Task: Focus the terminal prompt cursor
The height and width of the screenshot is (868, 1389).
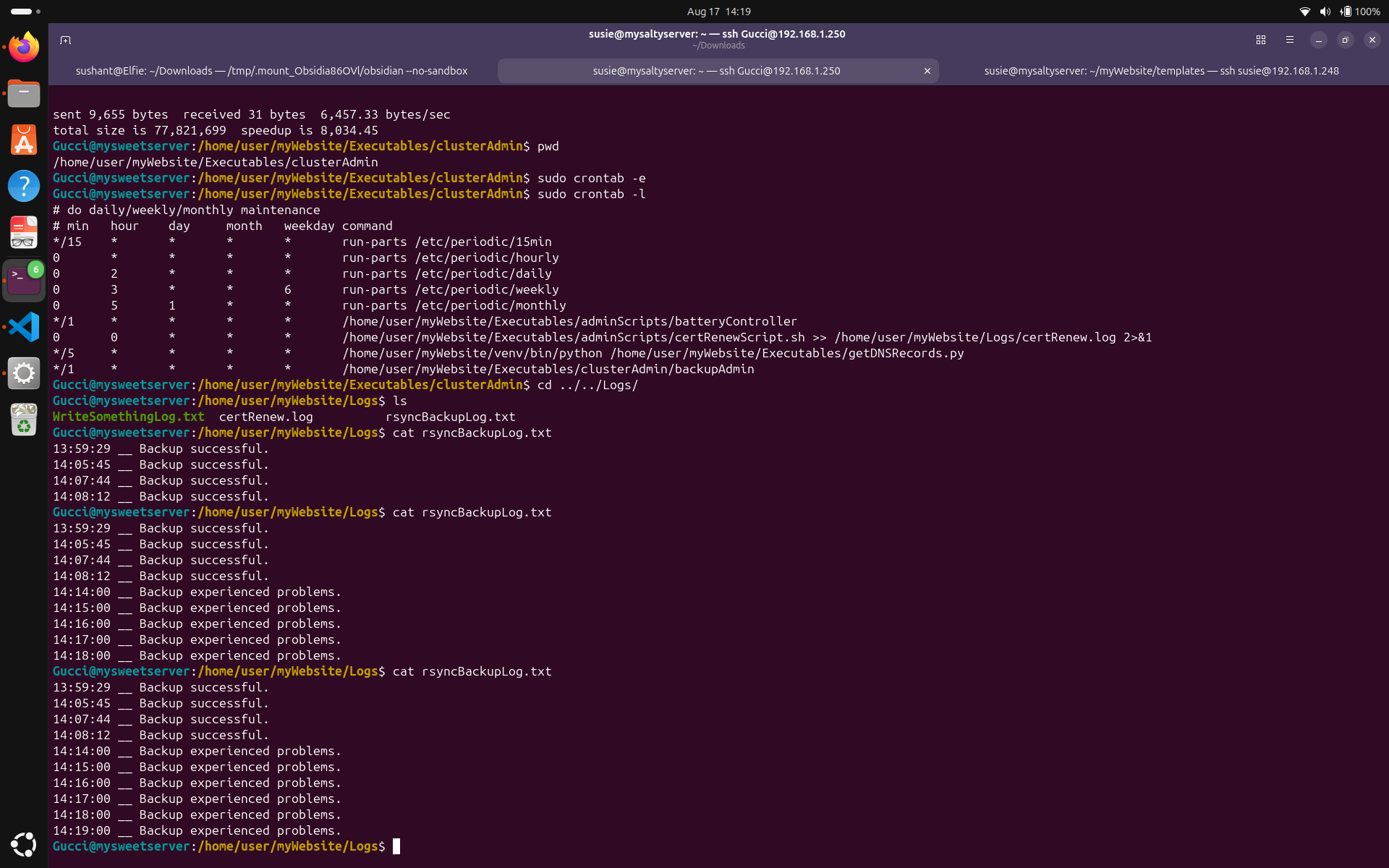Action: (396, 846)
